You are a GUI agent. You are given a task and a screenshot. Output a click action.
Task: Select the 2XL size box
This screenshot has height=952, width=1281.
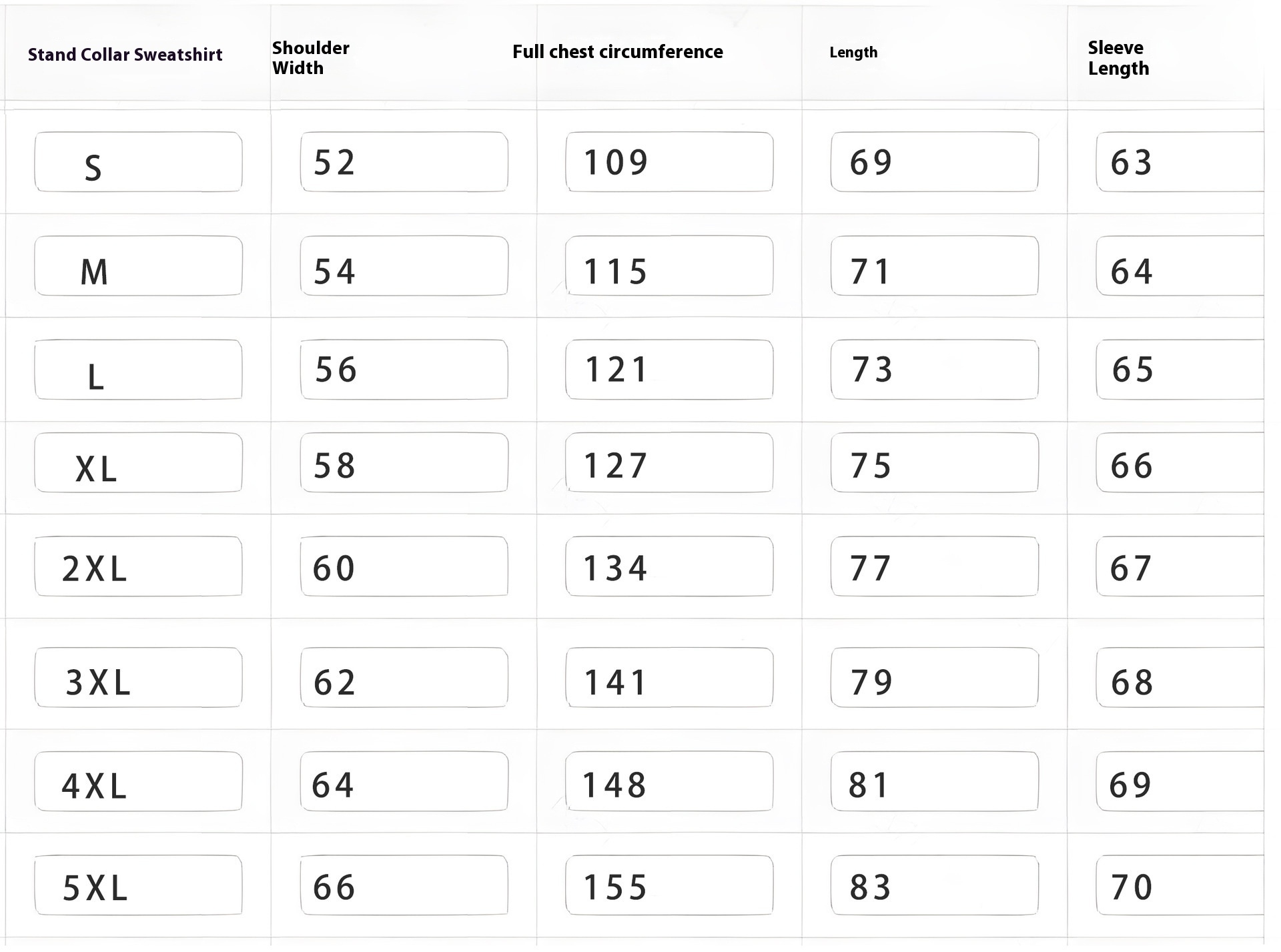click(x=138, y=566)
